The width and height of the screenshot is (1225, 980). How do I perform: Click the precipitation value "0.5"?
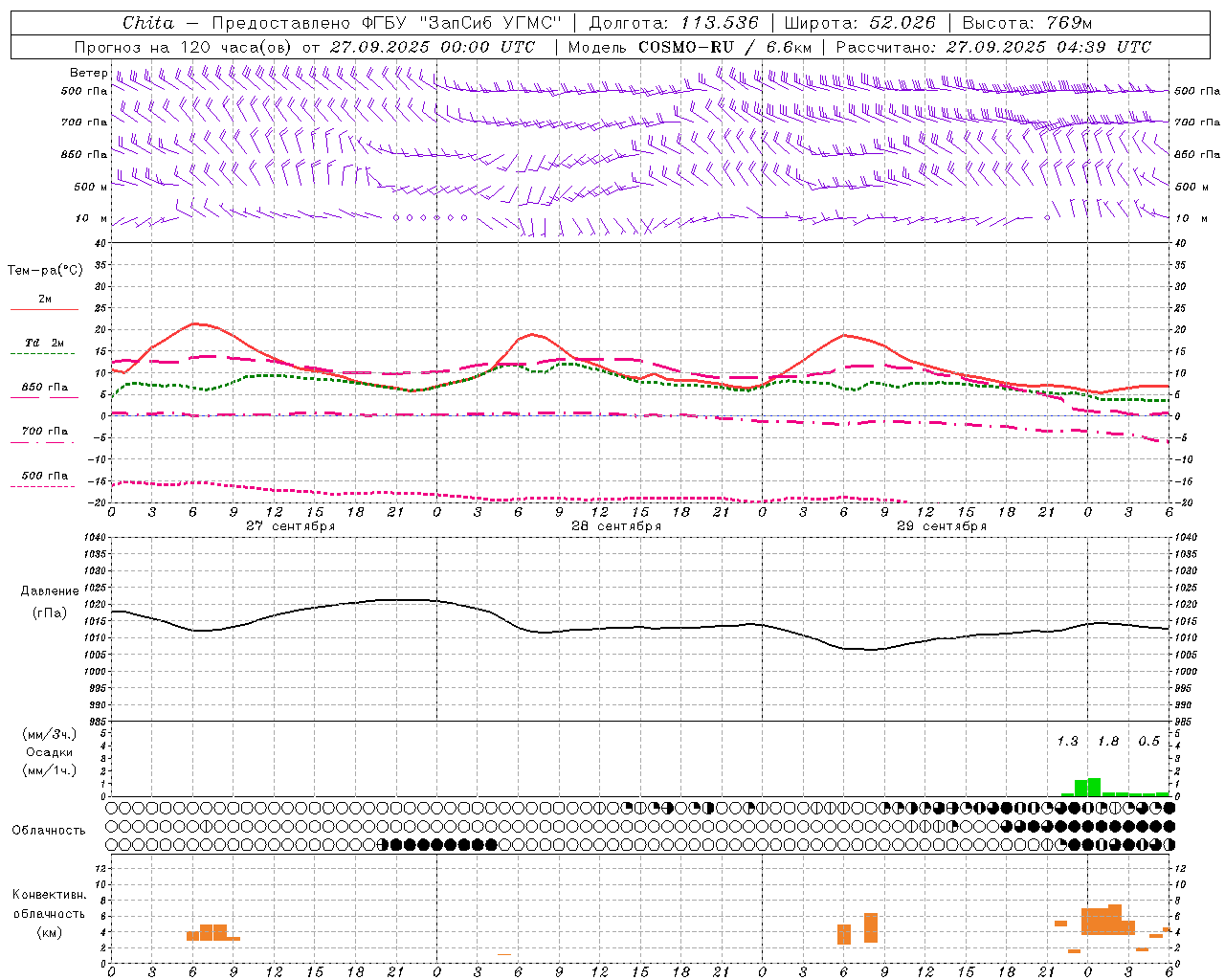[1148, 742]
